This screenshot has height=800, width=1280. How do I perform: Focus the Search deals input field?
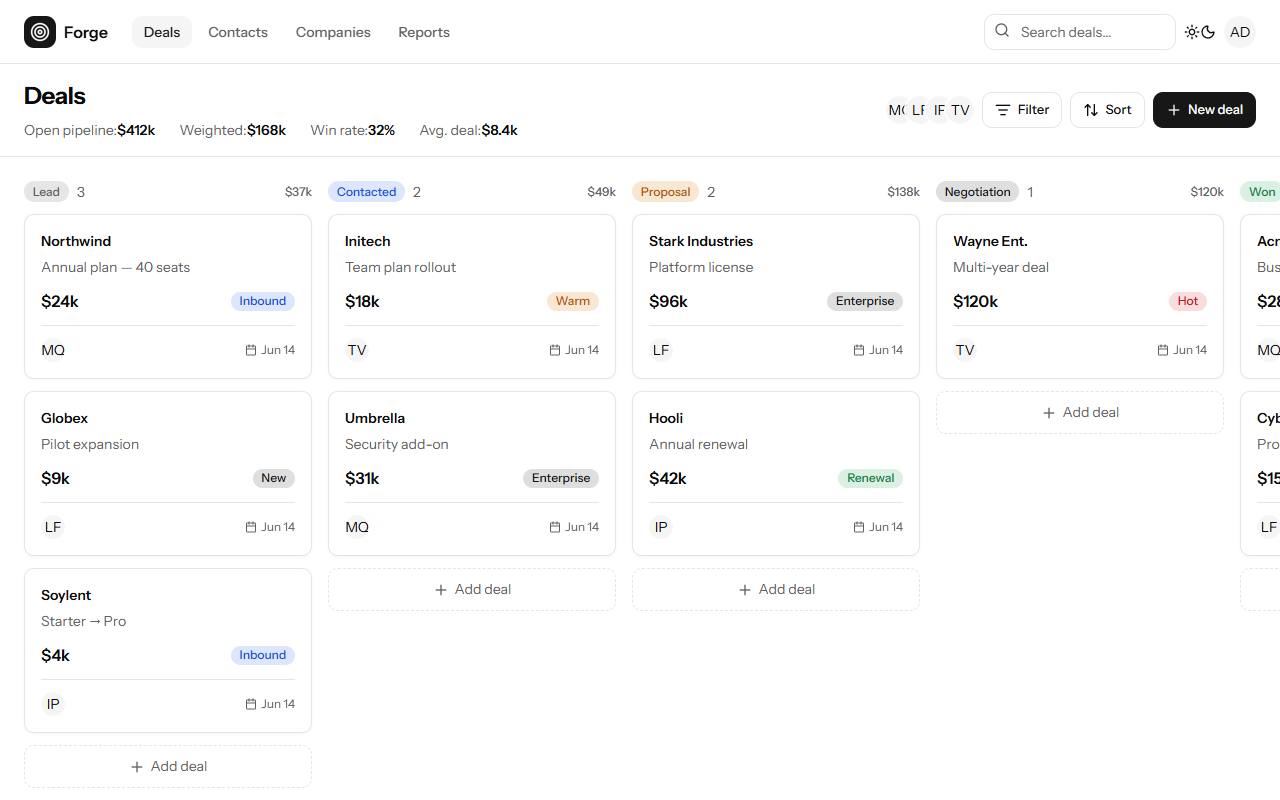(1079, 32)
